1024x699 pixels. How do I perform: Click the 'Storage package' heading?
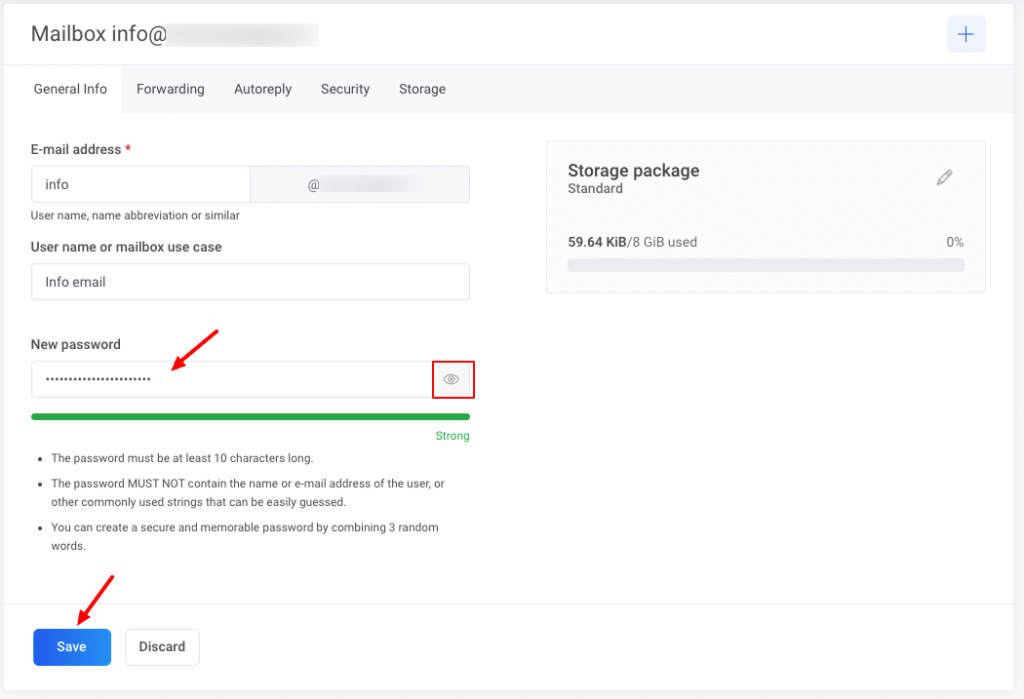click(x=633, y=170)
